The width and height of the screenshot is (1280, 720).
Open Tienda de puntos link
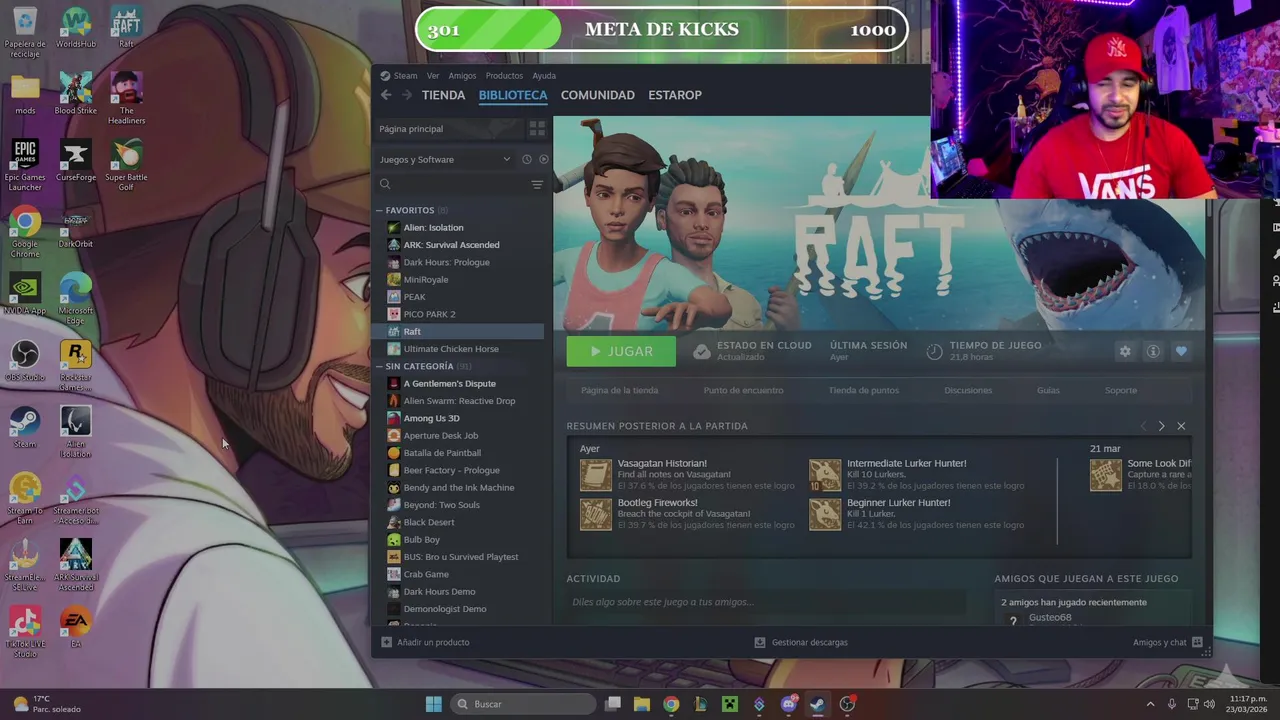click(864, 390)
